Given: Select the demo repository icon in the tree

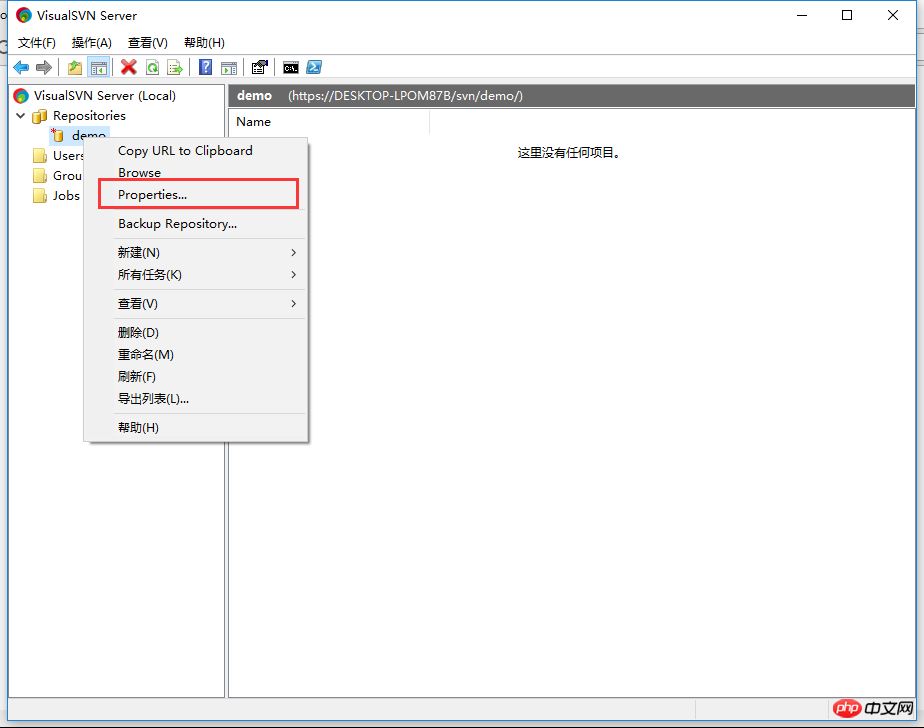Looking at the screenshot, I should click(x=58, y=136).
